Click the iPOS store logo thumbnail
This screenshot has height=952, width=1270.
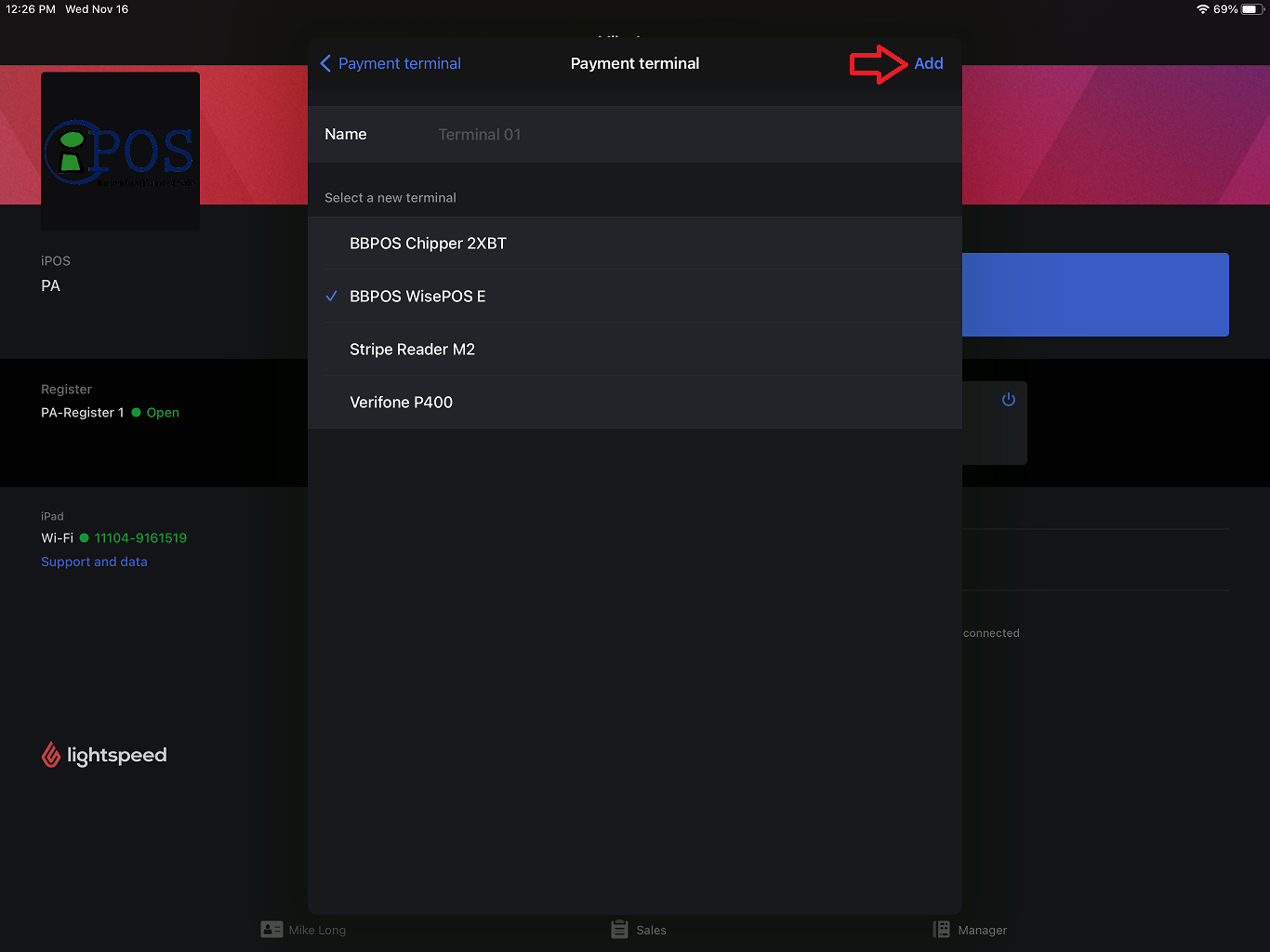tap(121, 151)
